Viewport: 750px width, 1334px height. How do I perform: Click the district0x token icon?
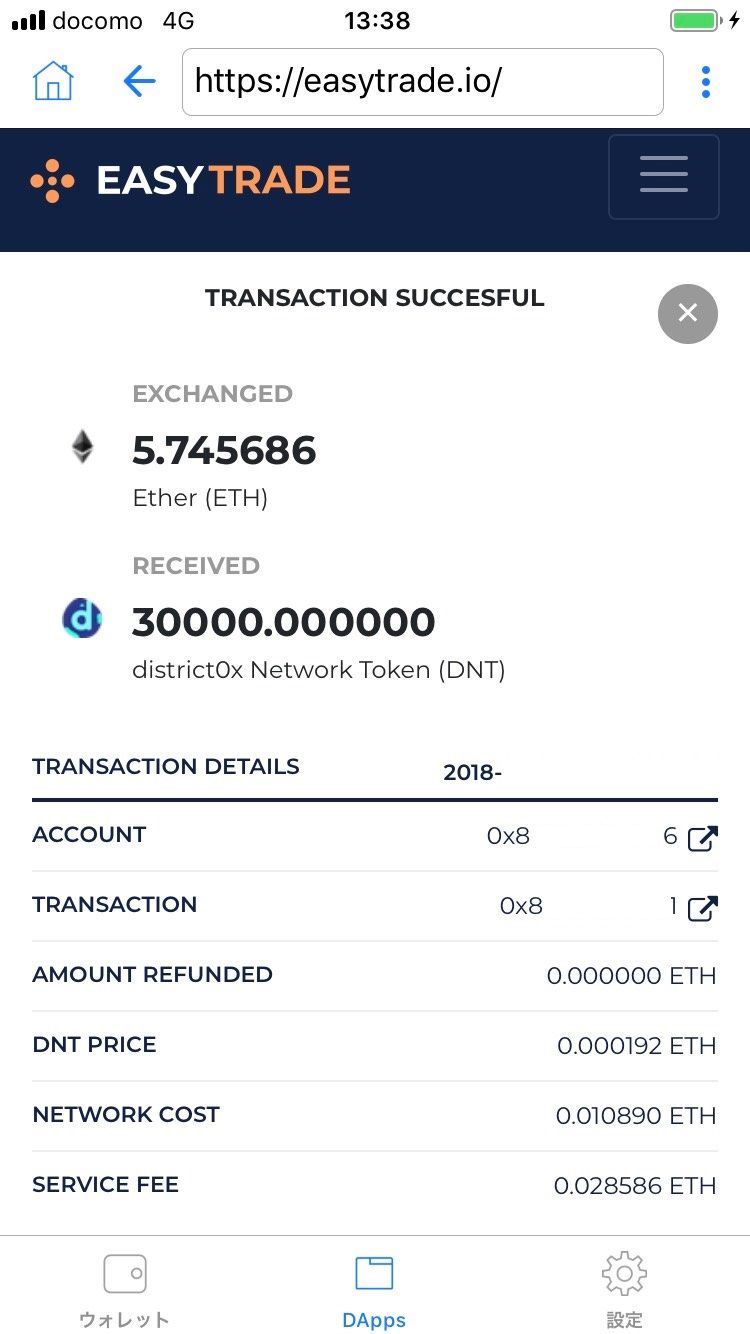click(x=81, y=618)
